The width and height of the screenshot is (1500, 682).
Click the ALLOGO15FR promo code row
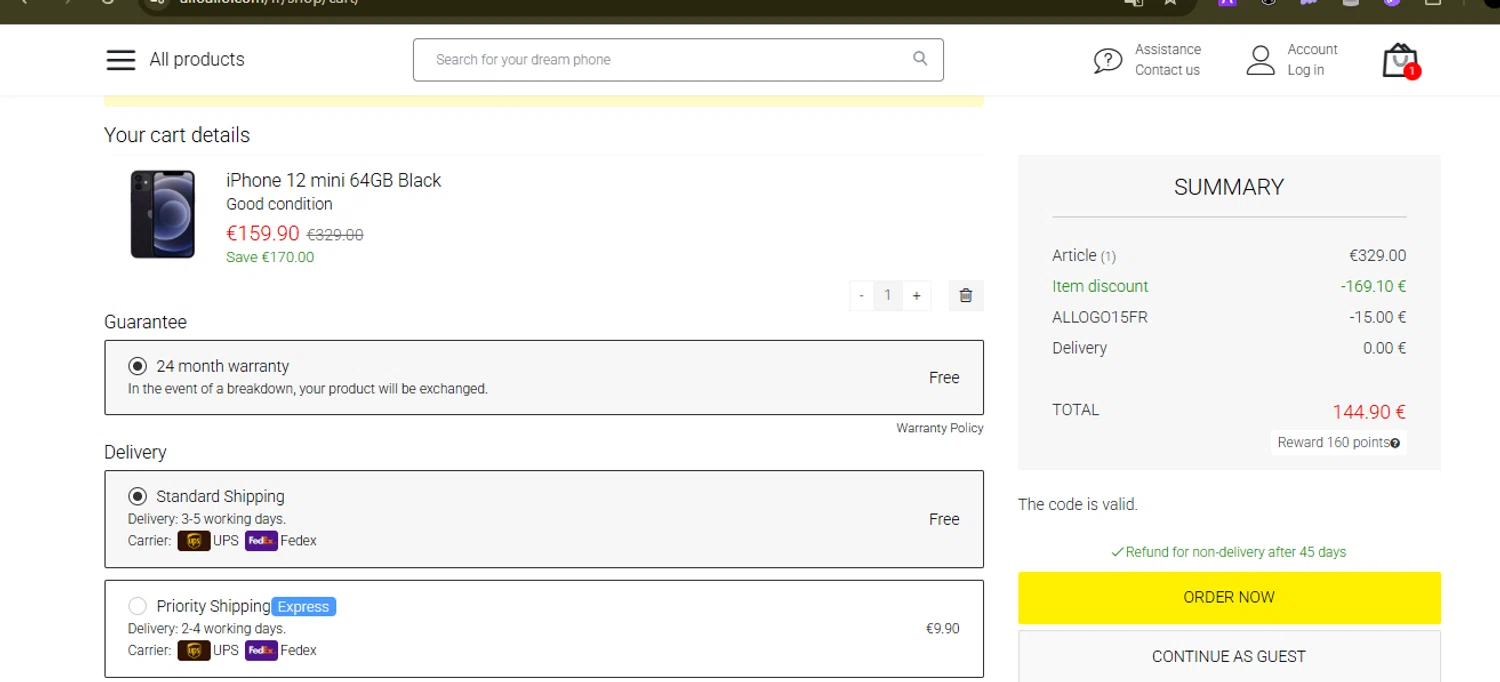coord(1229,317)
